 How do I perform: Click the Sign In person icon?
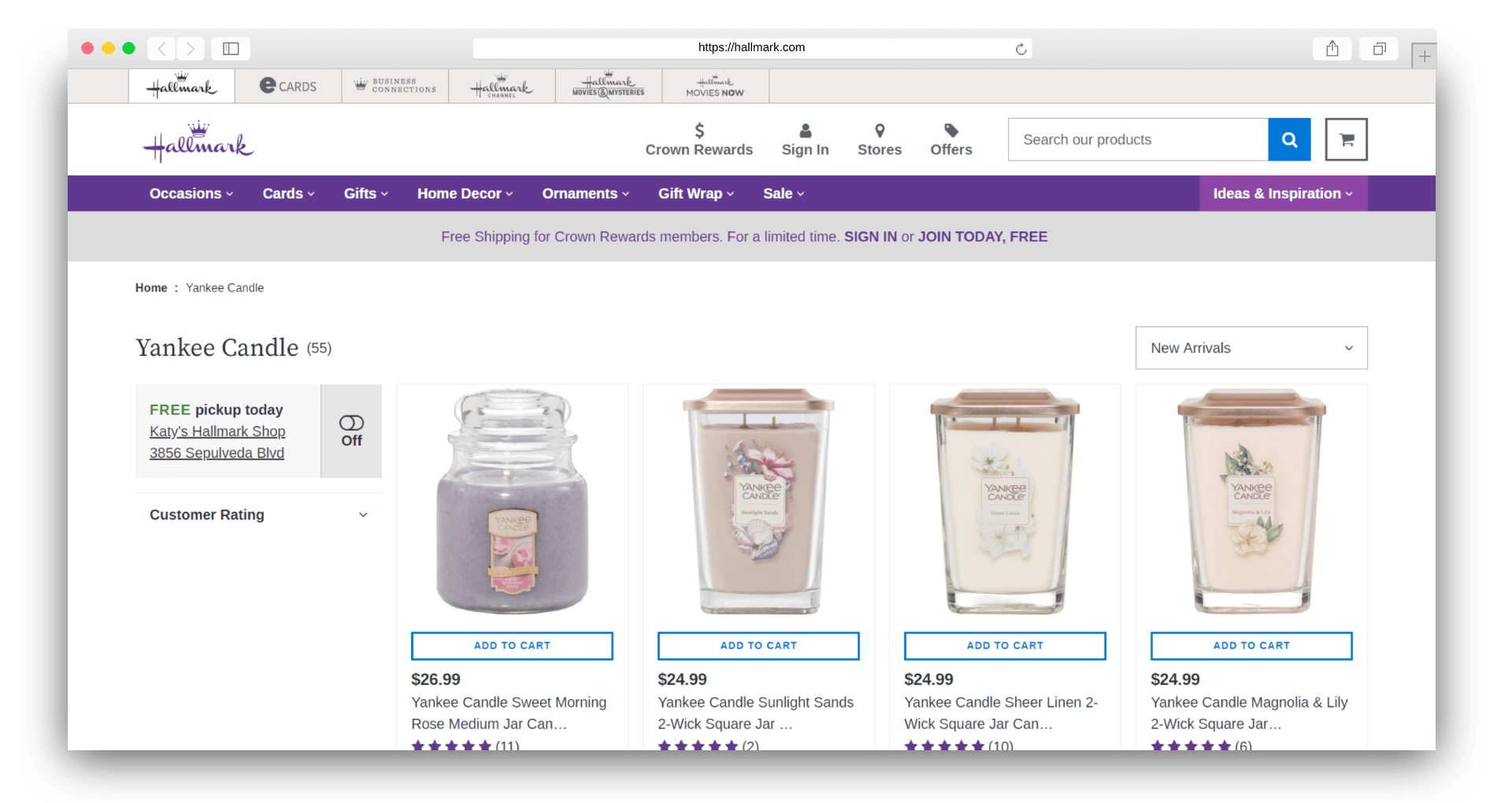tap(804, 130)
